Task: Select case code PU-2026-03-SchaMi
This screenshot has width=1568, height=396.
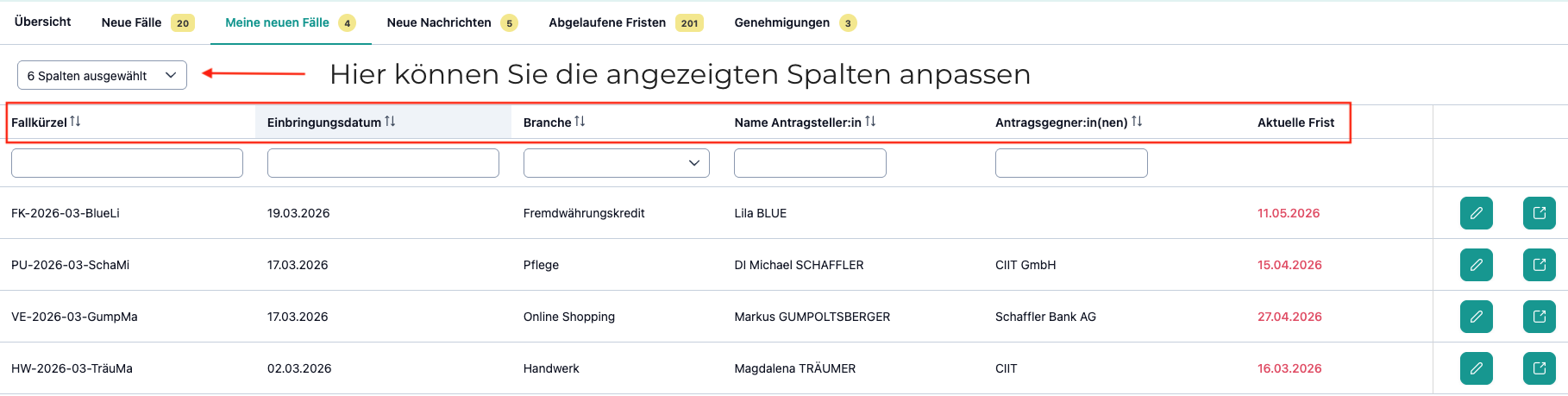Action: point(70,265)
